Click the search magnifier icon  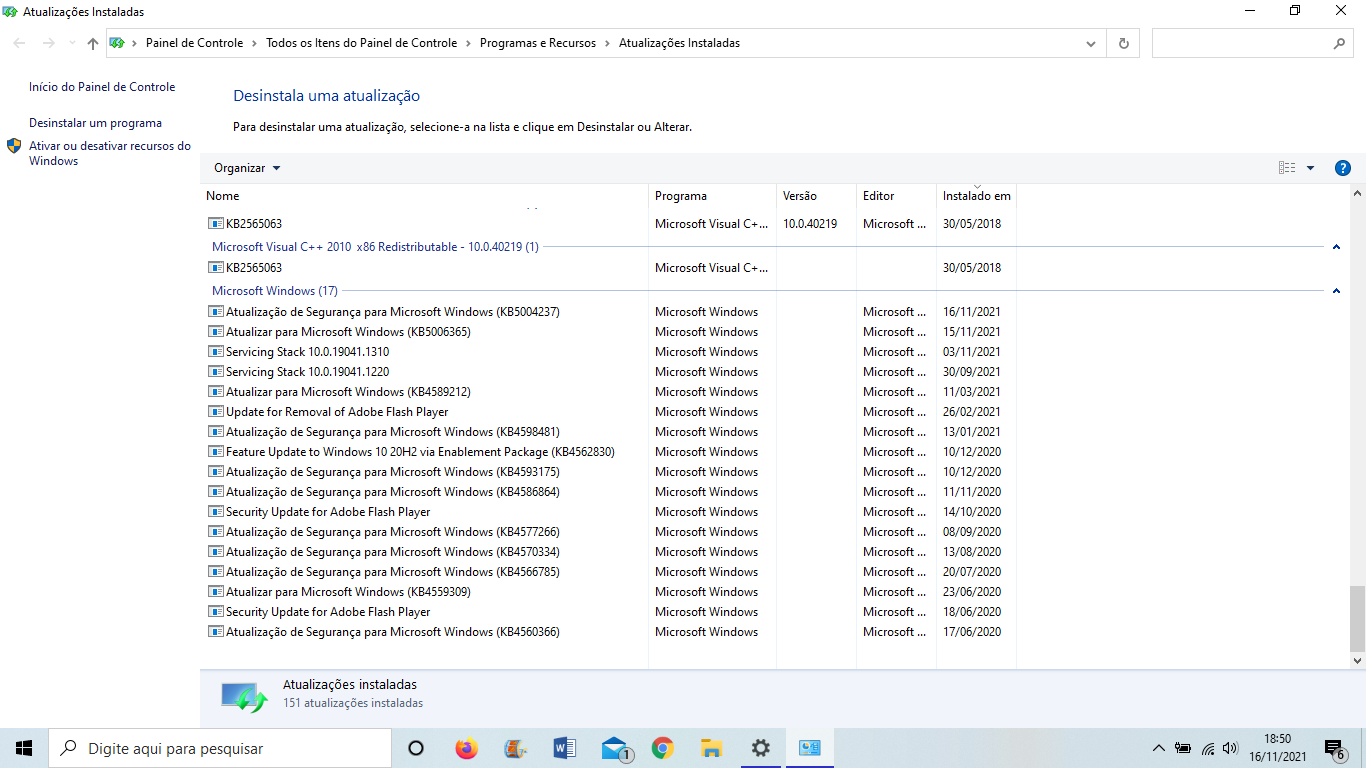point(1339,44)
